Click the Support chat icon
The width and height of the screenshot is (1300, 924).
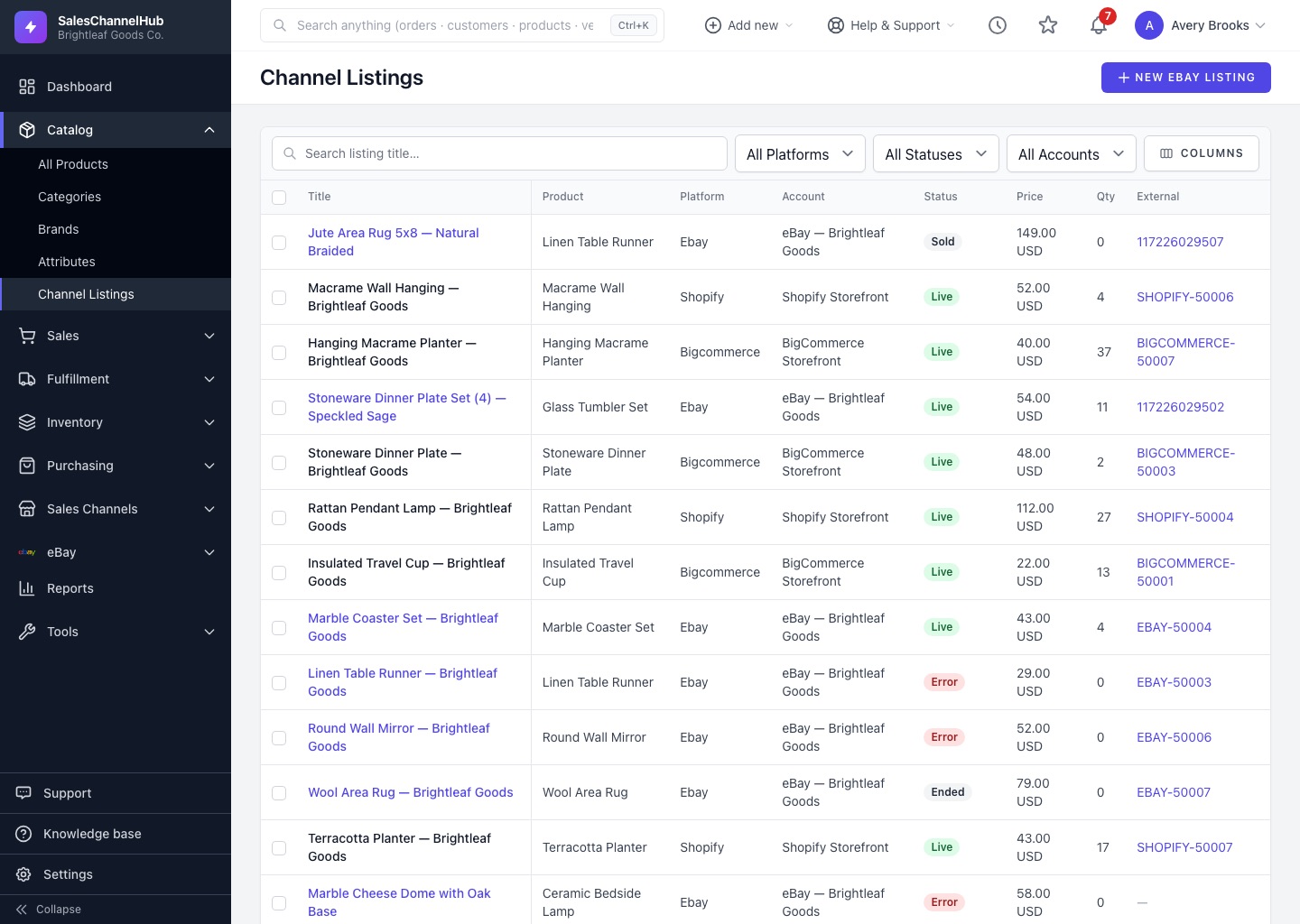click(23, 793)
